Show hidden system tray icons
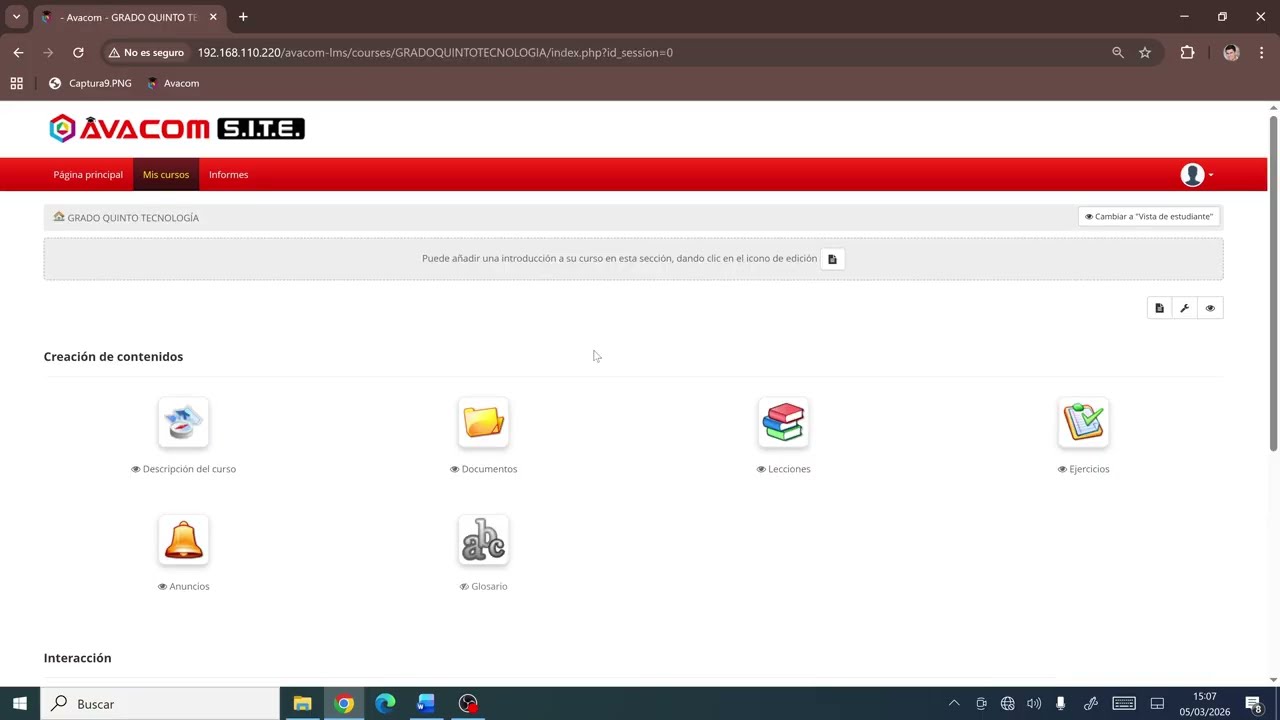 click(954, 704)
